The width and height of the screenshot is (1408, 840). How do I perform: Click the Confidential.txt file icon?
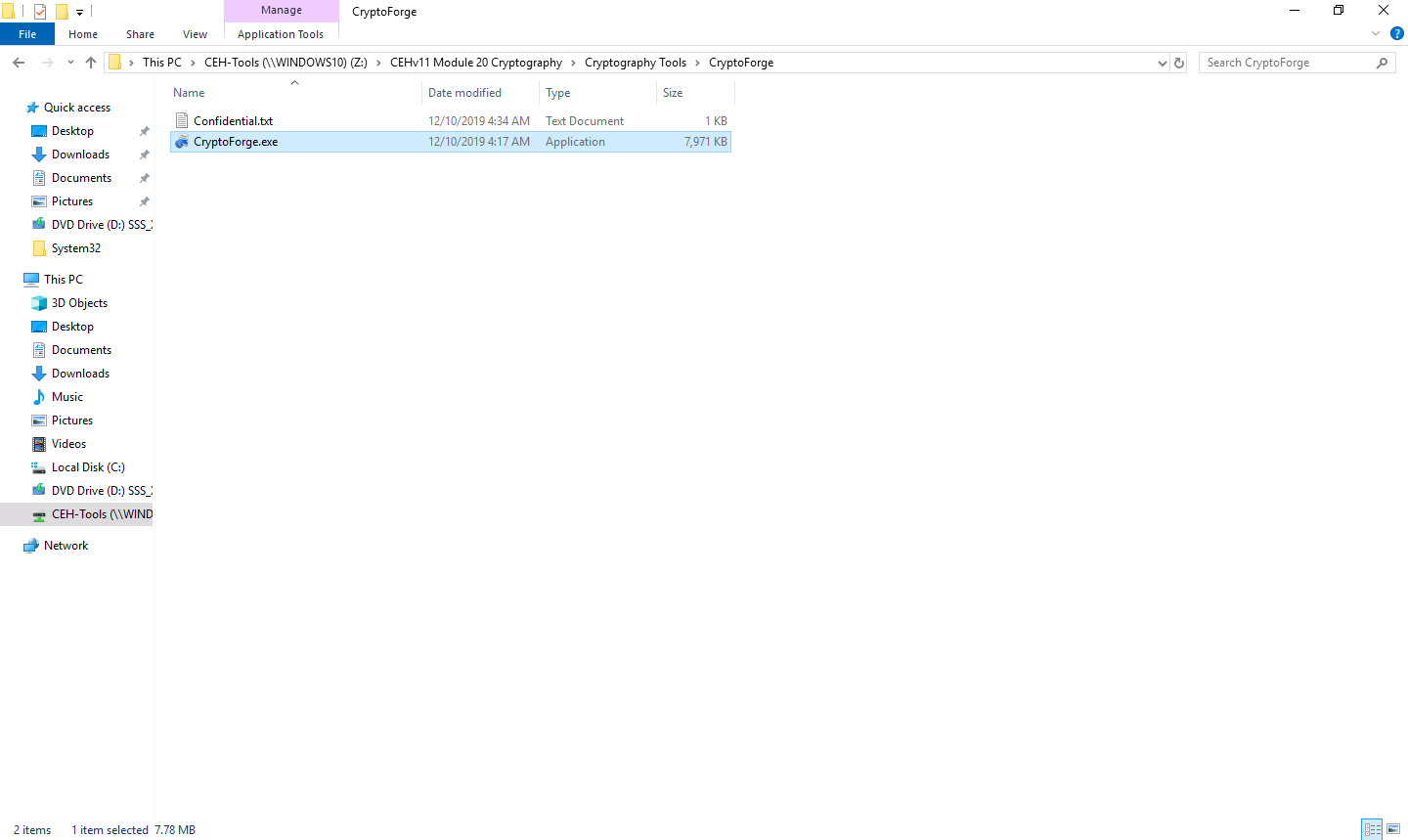coord(181,121)
